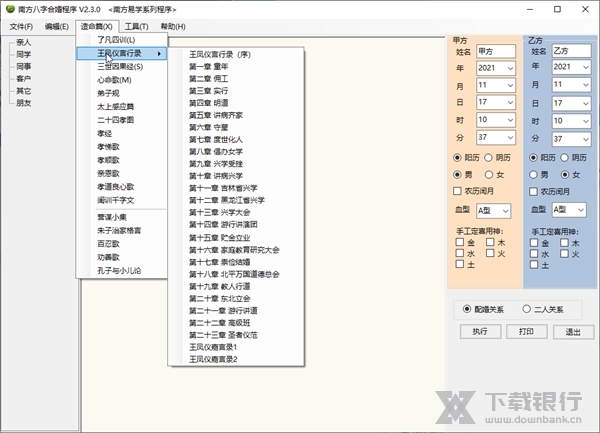This screenshot has width=600, height=433.
Task: Open the 文件(F) menu
Action: coord(21,26)
